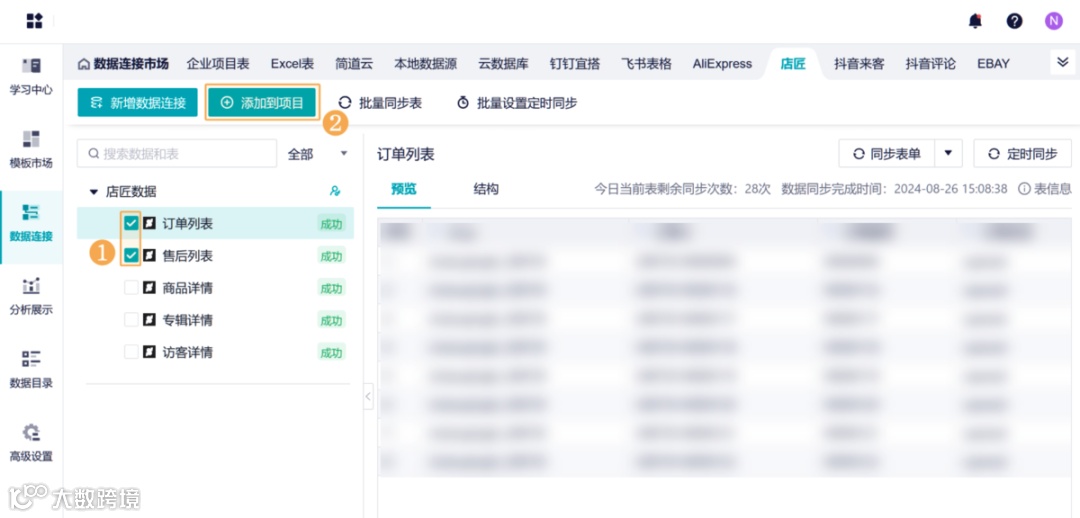Screen dimensions: 1080x518
Task: Open 分析展示 in sidebar
Action: click(x=31, y=296)
